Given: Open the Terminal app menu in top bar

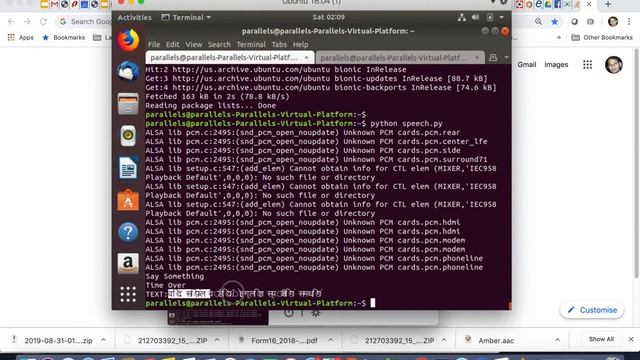Looking at the screenshot, I should 186,18.
